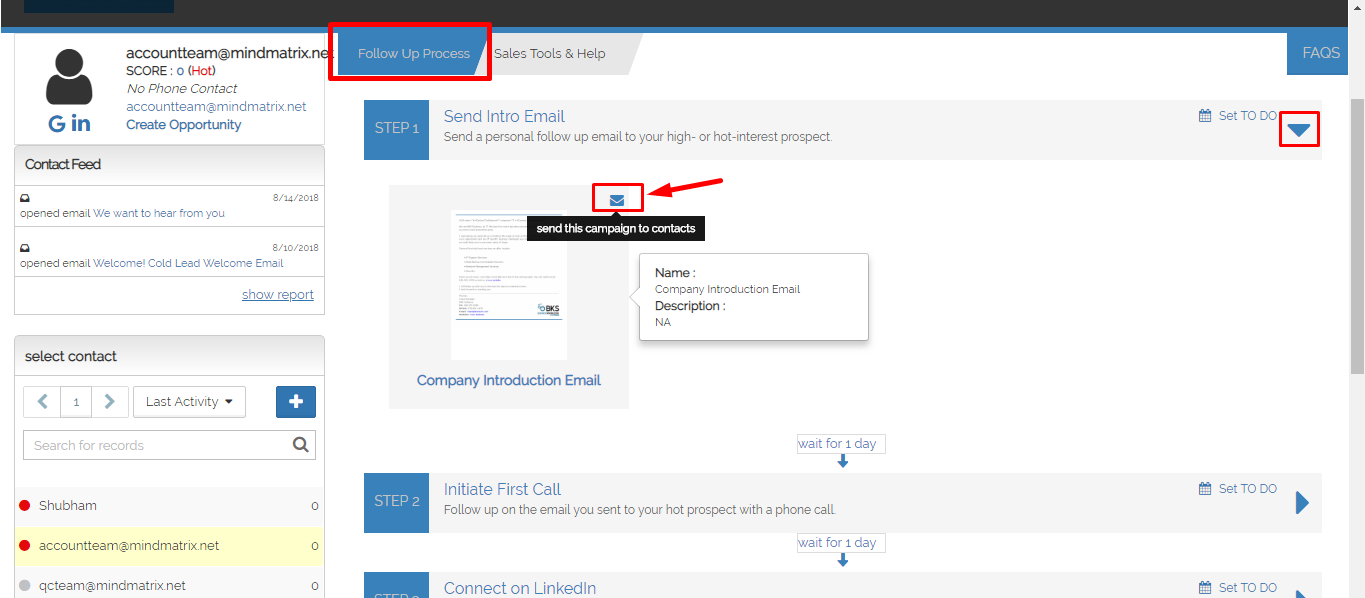Click the No Phone Contact text
The height and width of the screenshot is (598, 1365).
coord(182,89)
